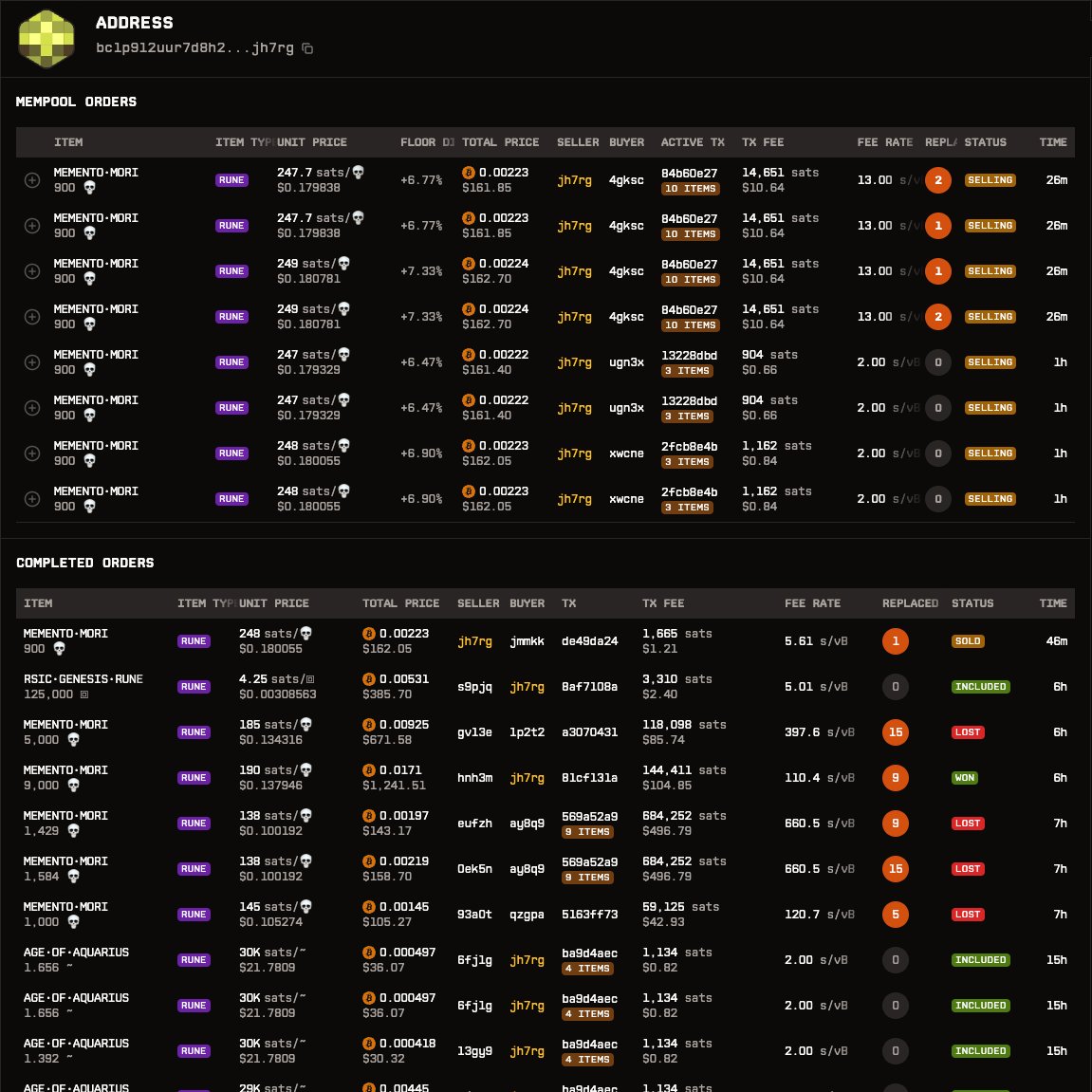This screenshot has height=1092, width=1092.
Task: Open seller 13gy9 address
Action: [475, 1051]
